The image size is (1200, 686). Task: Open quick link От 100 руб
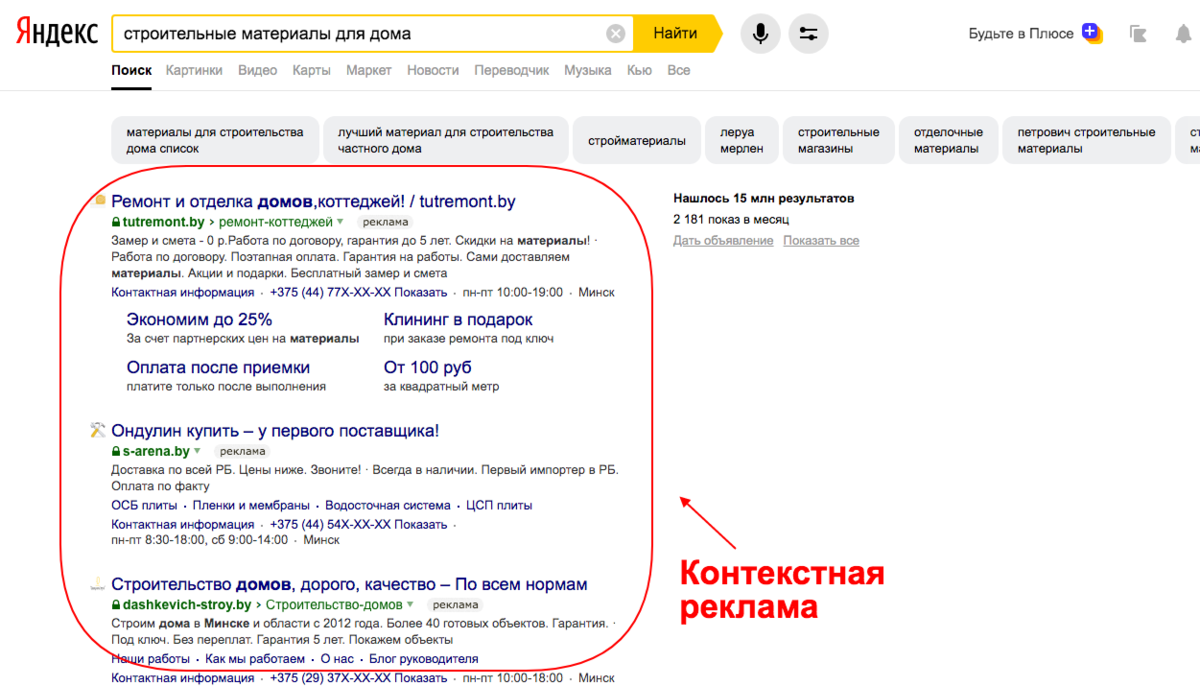coord(428,367)
